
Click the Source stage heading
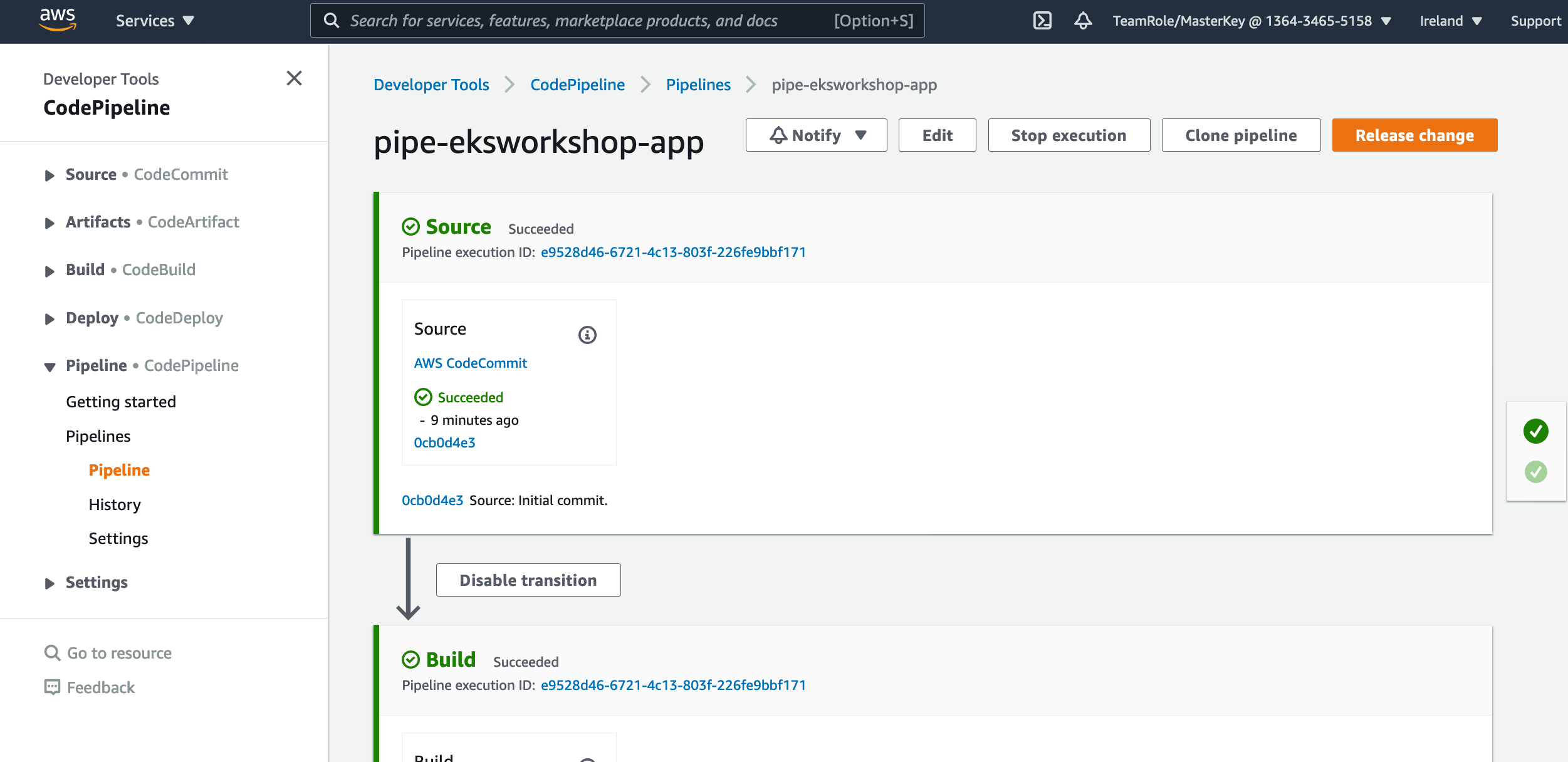pyautogui.click(x=458, y=227)
